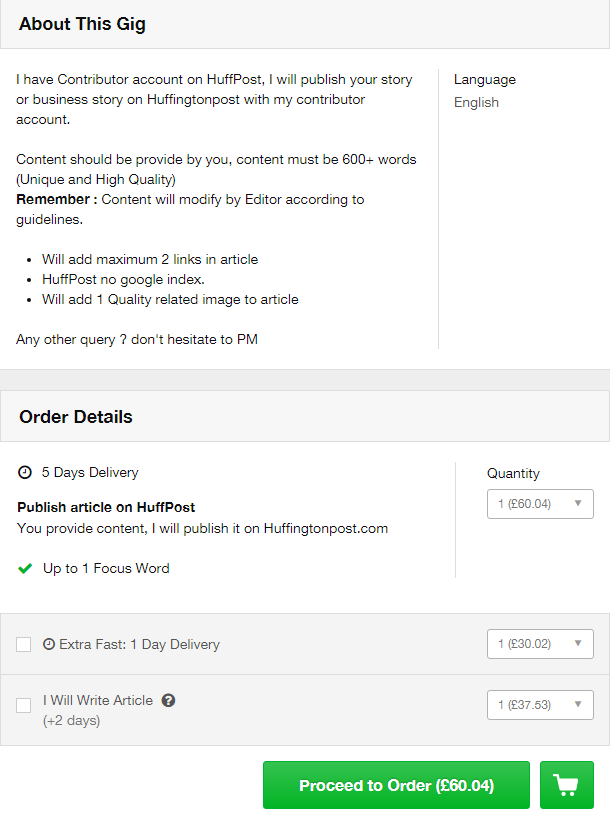Open the Write Article quantity dropdown £37.53
The width and height of the screenshot is (610, 824).
coord(540,705)
